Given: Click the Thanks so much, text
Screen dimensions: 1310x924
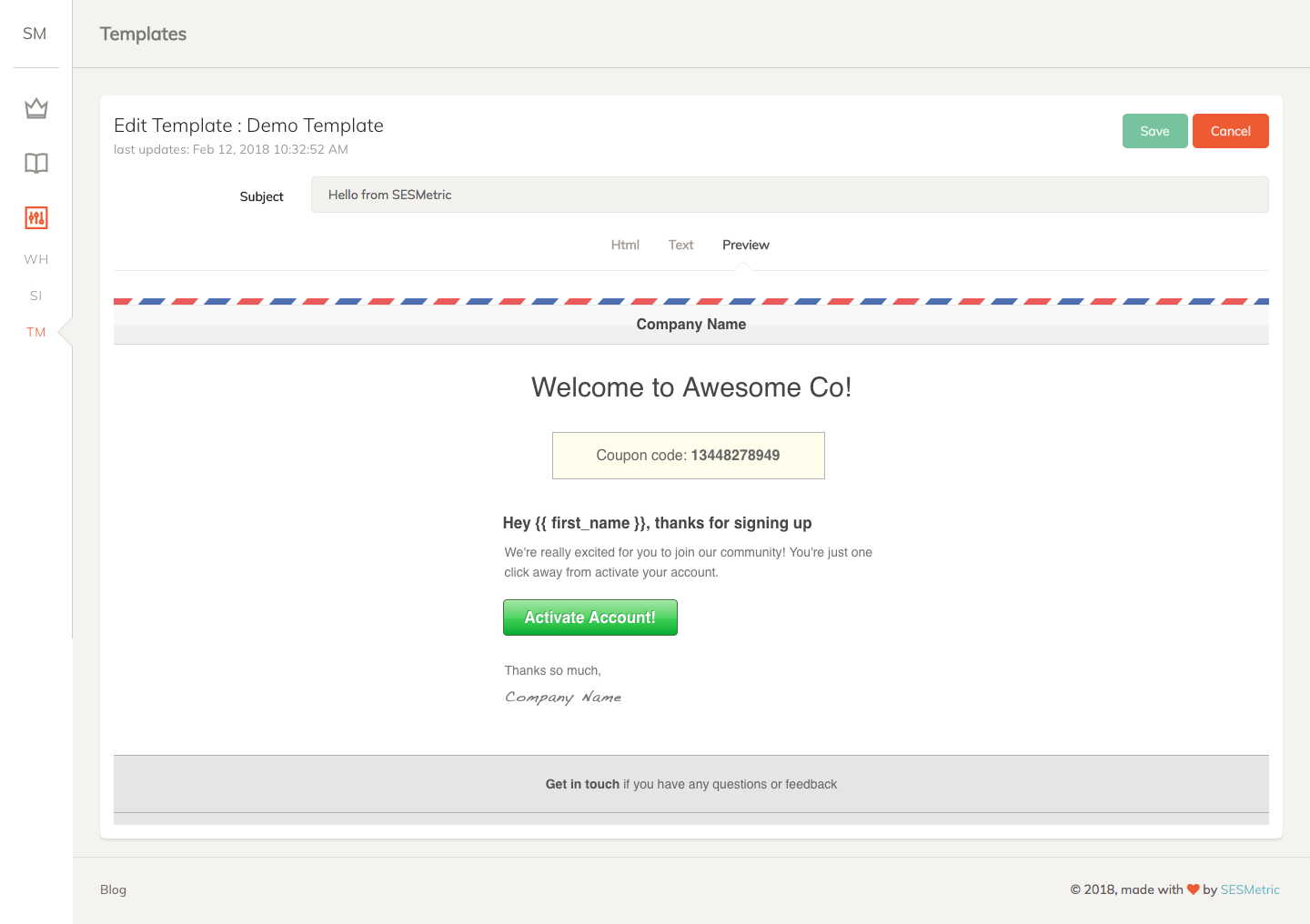Looking at the screenshot, I should [553, 670].
